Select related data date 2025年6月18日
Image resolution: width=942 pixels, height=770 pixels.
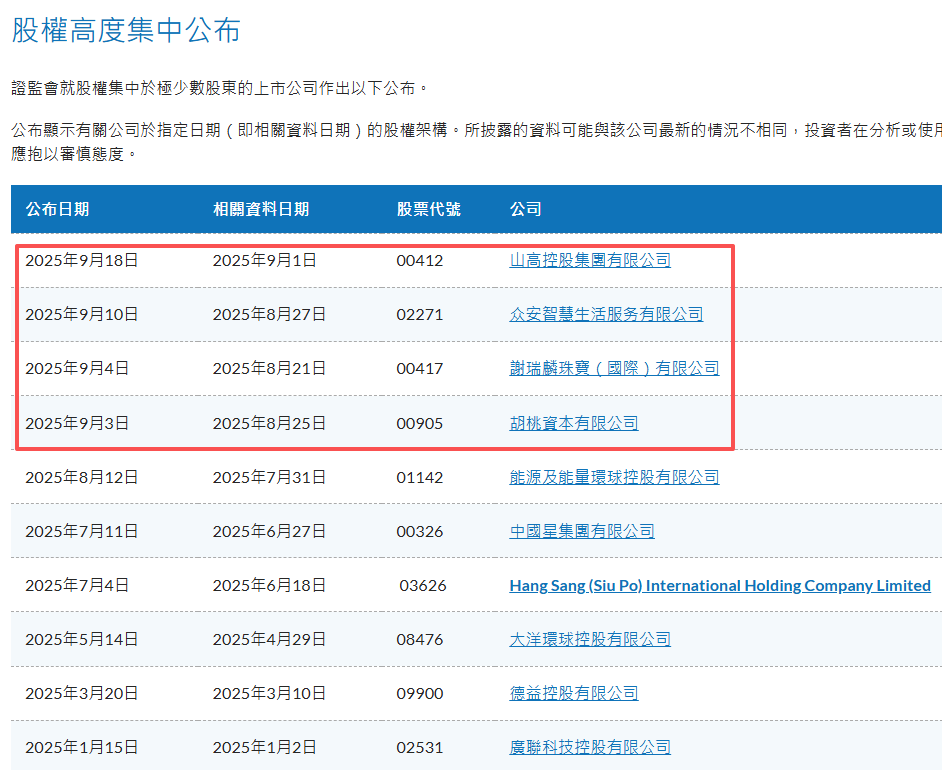point(269,586)
